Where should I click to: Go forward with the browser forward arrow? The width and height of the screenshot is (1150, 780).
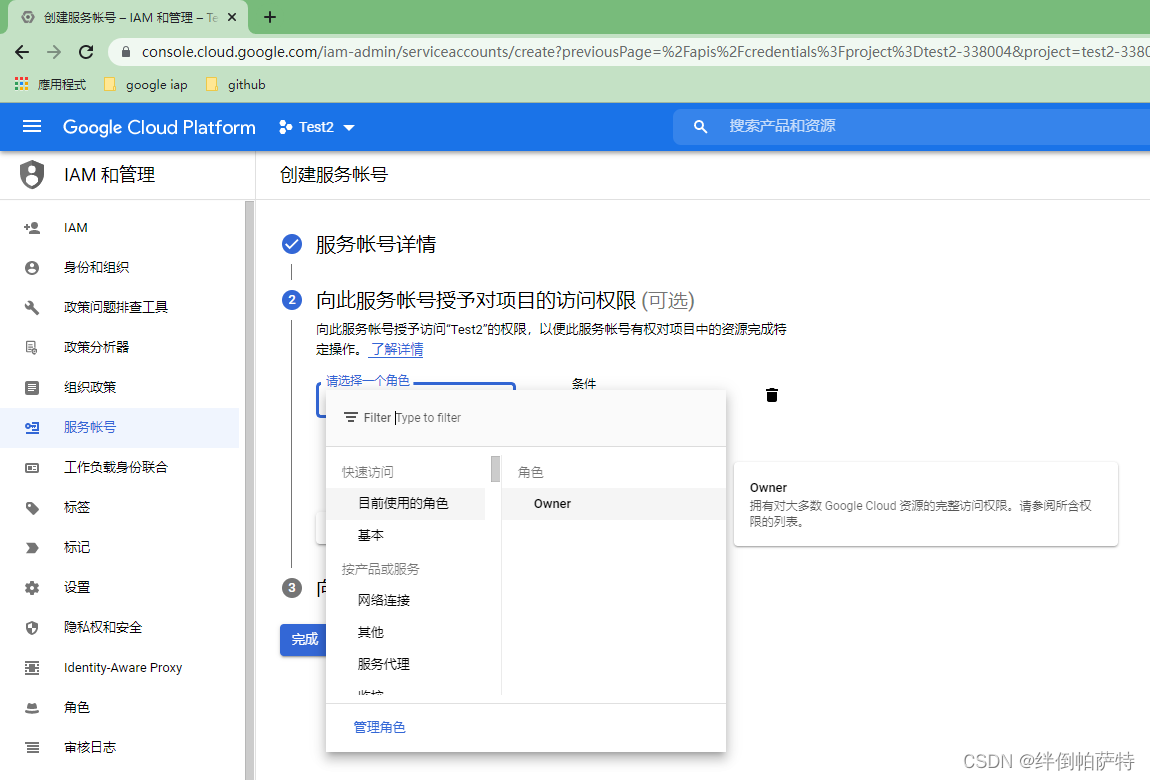point(54,52)
